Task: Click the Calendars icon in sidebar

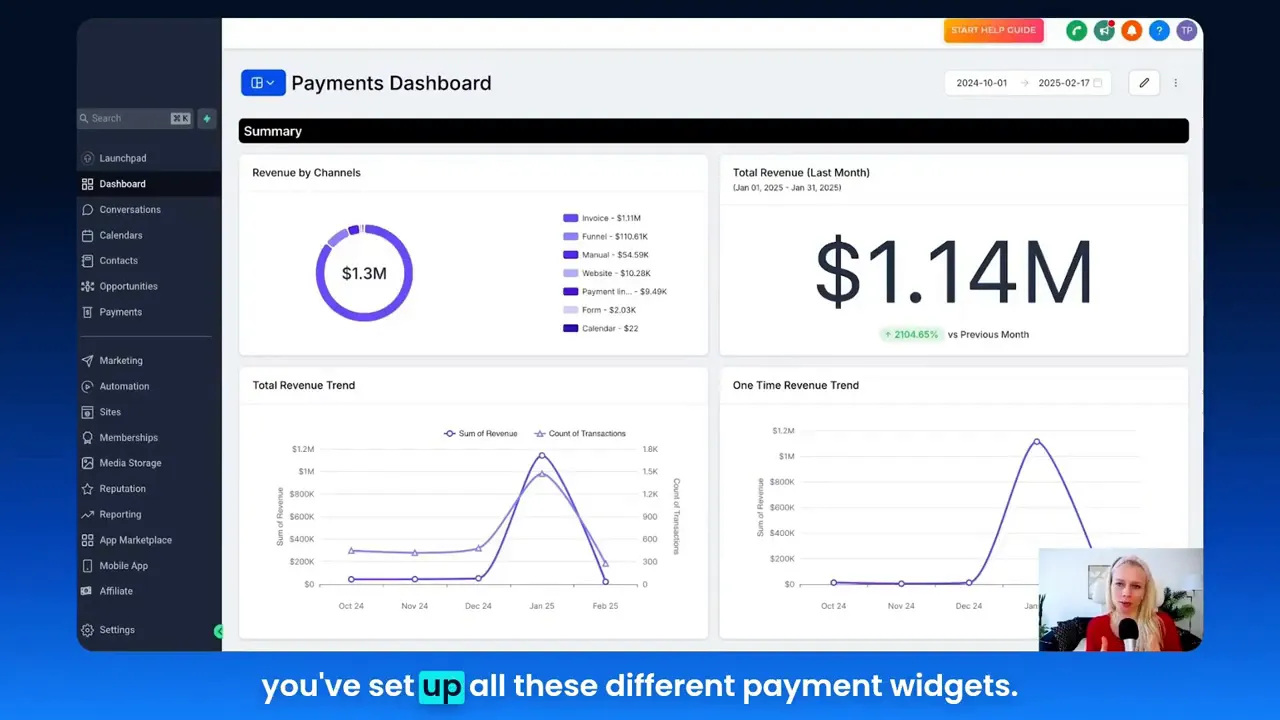Action: point(88,235)
